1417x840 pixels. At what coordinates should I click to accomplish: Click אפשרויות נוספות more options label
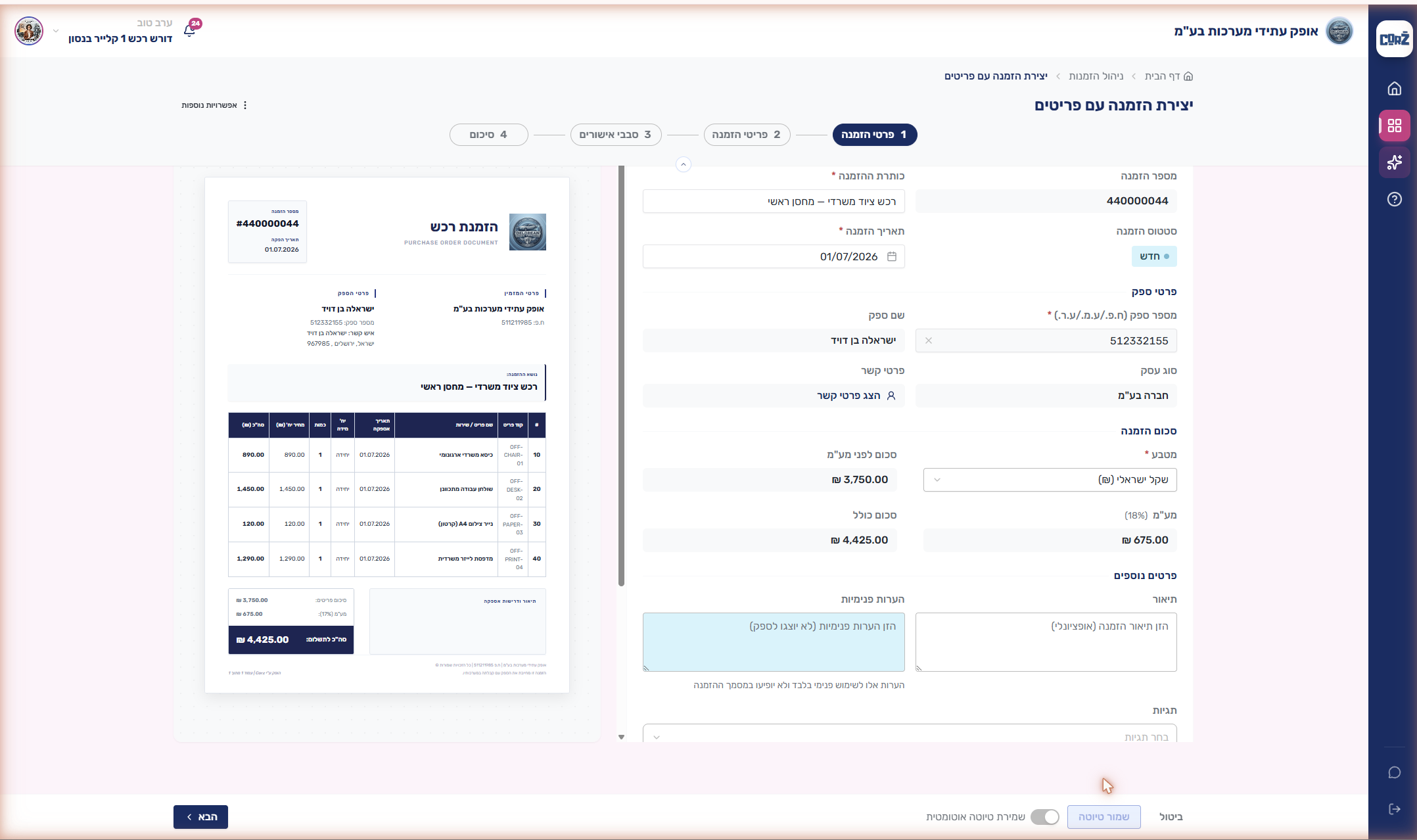(x=209, y=105)
